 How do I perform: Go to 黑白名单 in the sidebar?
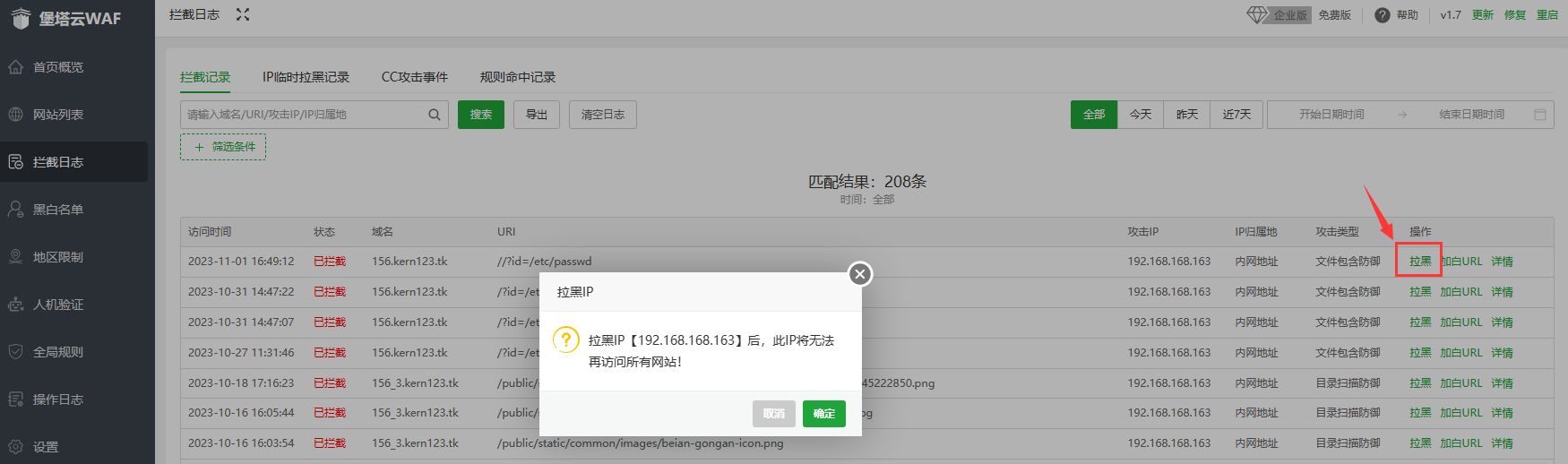pos(58,210)
